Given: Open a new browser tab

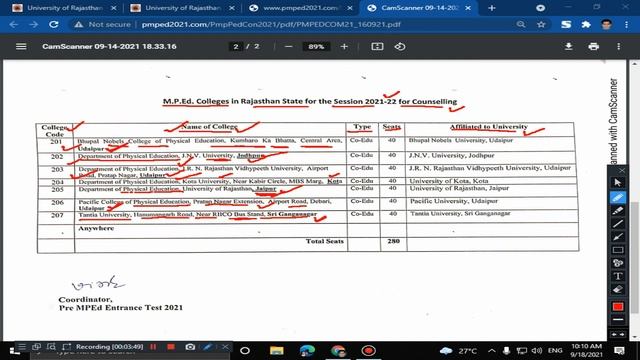Looking at the screenshot, I should (491, 8).
